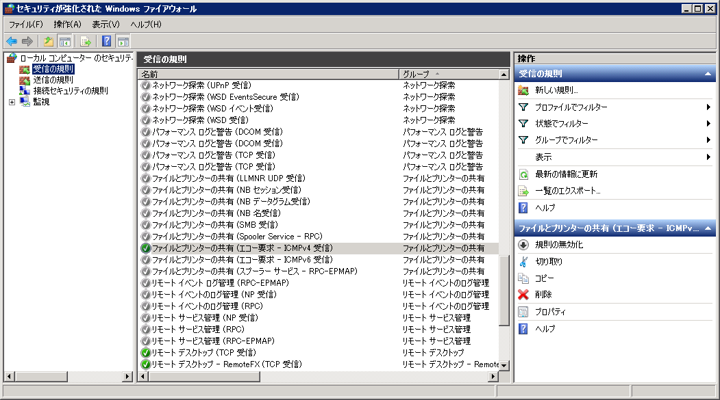This screenshot has height=400, width=720.
Task: Expand the 監視 tree node
Action: coord(12,102)
